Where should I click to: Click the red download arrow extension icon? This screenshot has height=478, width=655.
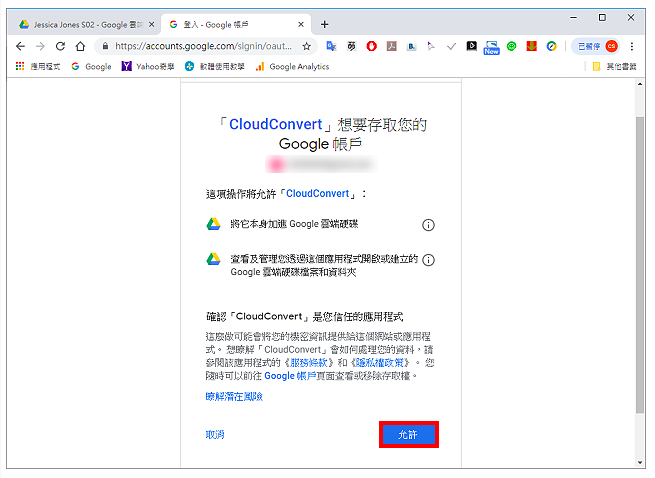pos(531,46)
